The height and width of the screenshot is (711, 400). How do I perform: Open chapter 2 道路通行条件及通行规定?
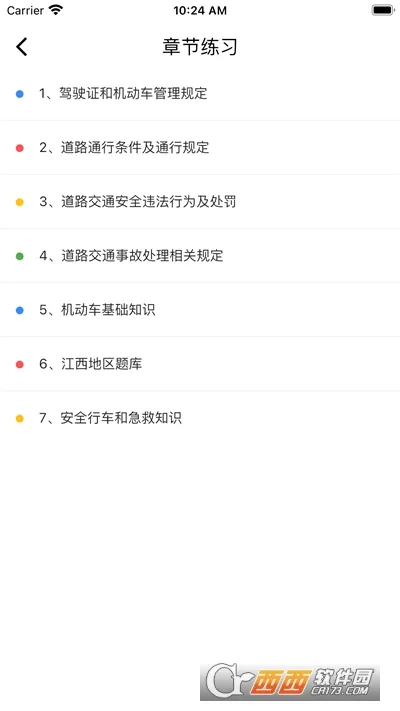coord(200,148)
